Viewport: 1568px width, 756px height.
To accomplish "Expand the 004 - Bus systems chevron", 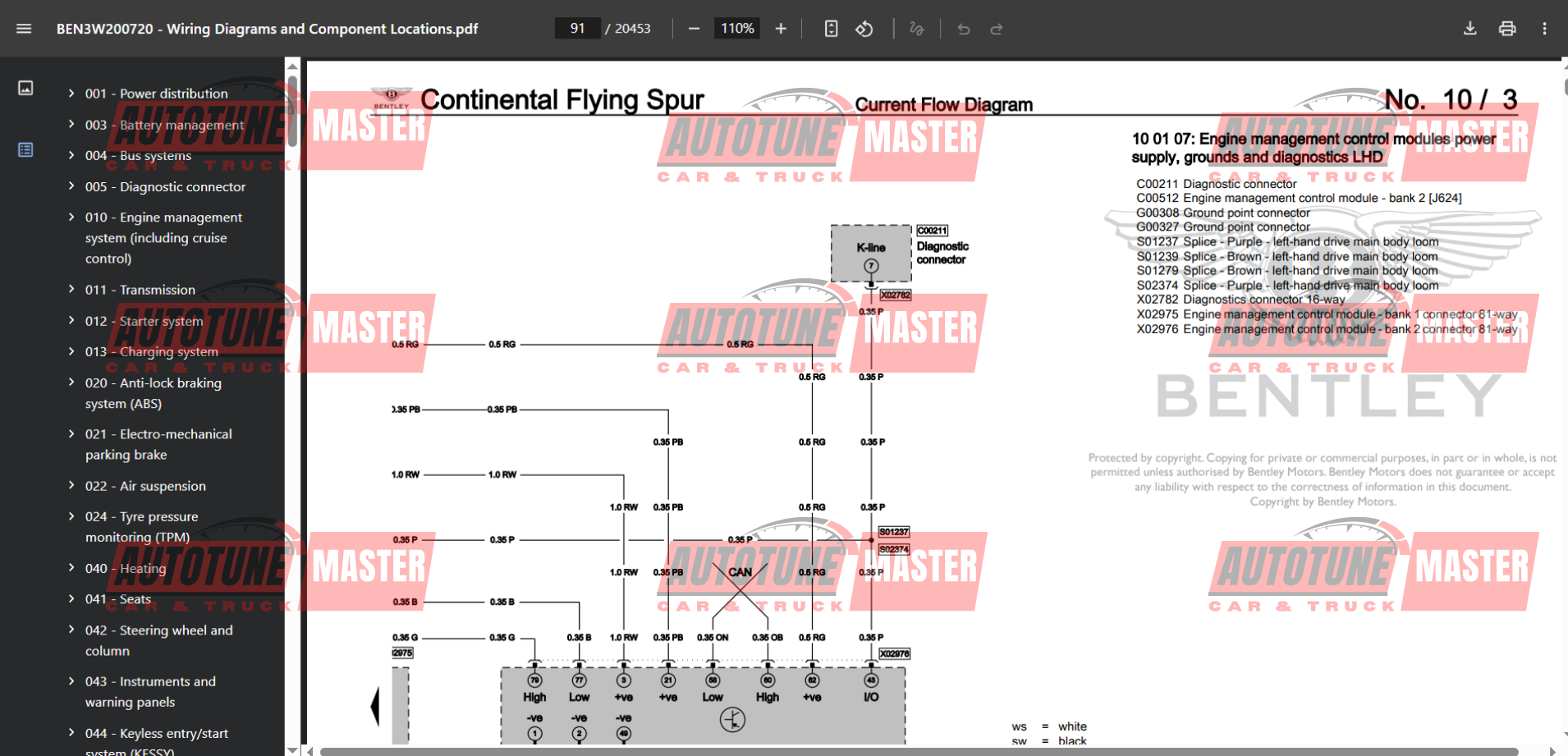I will click(x=71, y=155).
